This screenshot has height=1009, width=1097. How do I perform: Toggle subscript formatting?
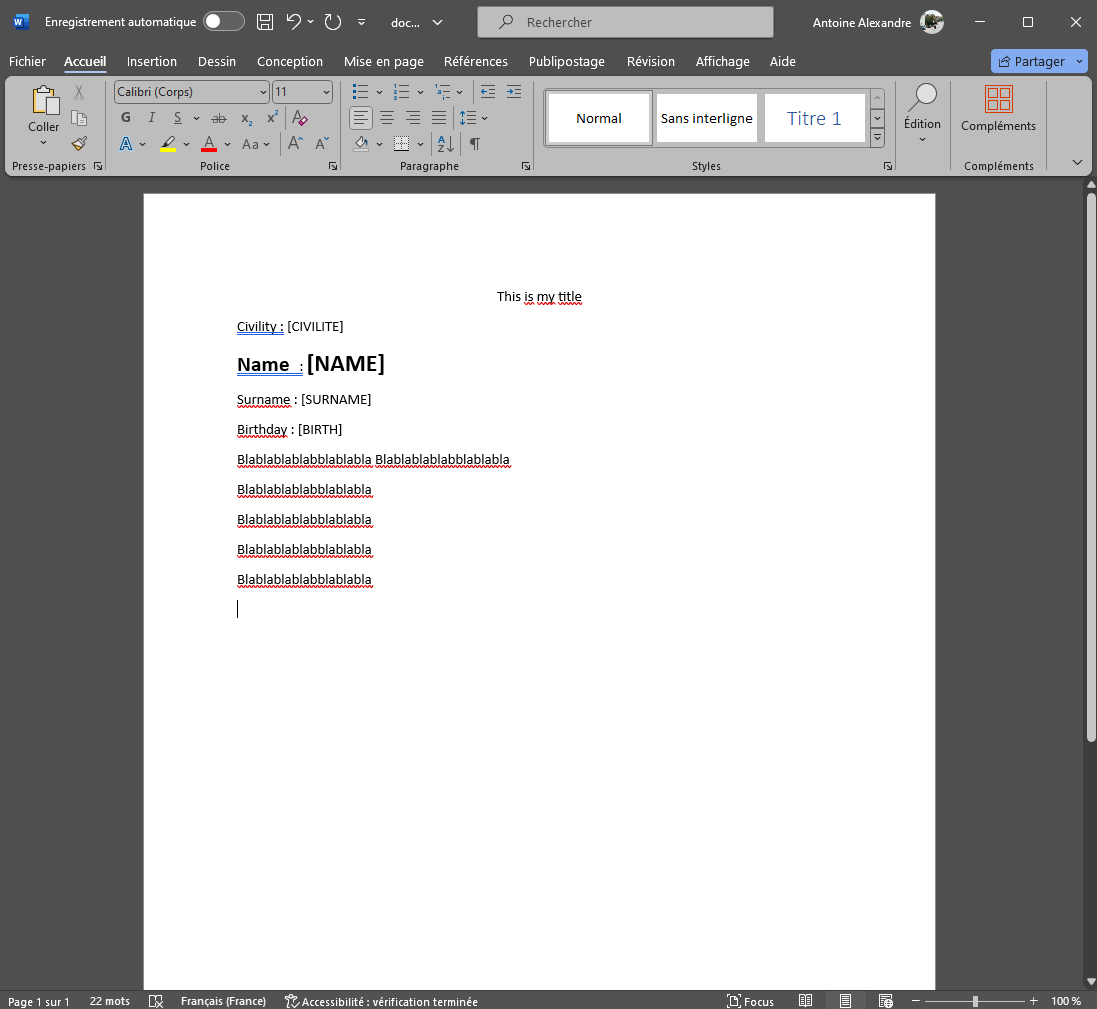coord(245,118)
